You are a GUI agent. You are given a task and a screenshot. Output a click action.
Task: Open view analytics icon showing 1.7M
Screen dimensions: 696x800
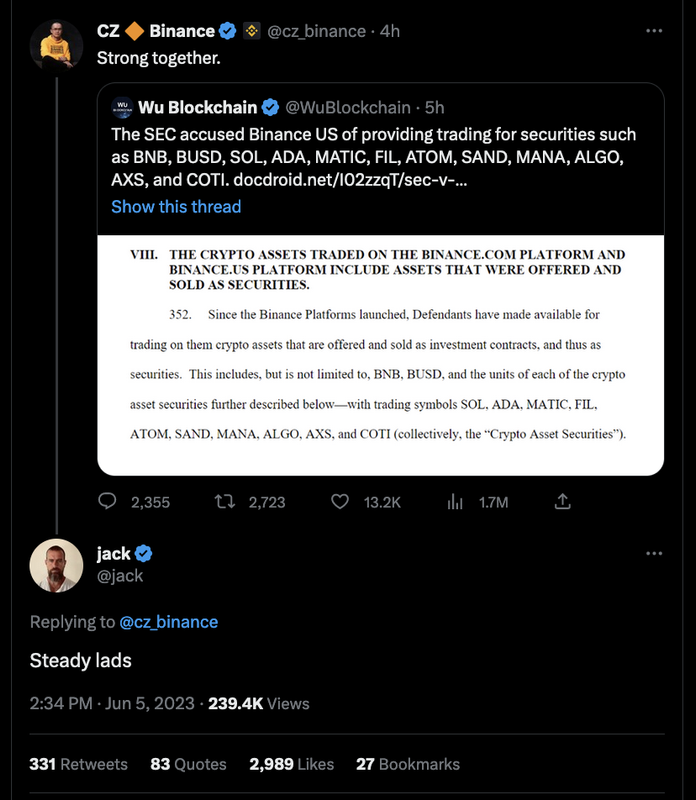click(452, 502)
